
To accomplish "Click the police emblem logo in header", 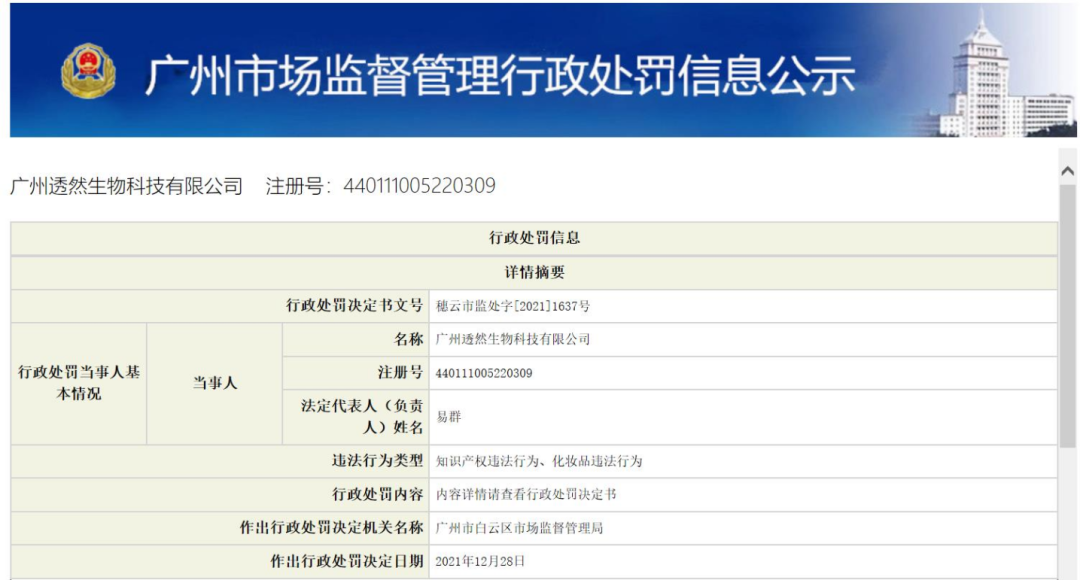I will pyautogui.click(x=90, y=68).
